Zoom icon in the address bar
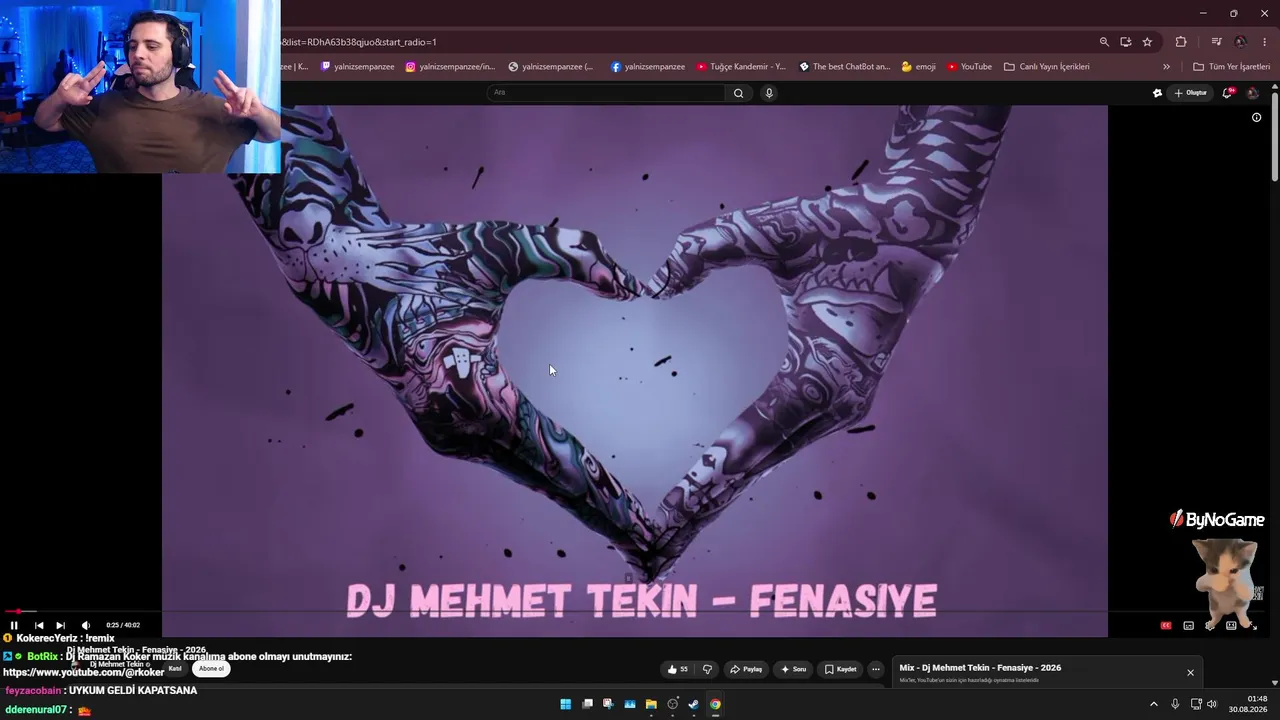This screenshot has height=720, width=1280. [1104, 42]
